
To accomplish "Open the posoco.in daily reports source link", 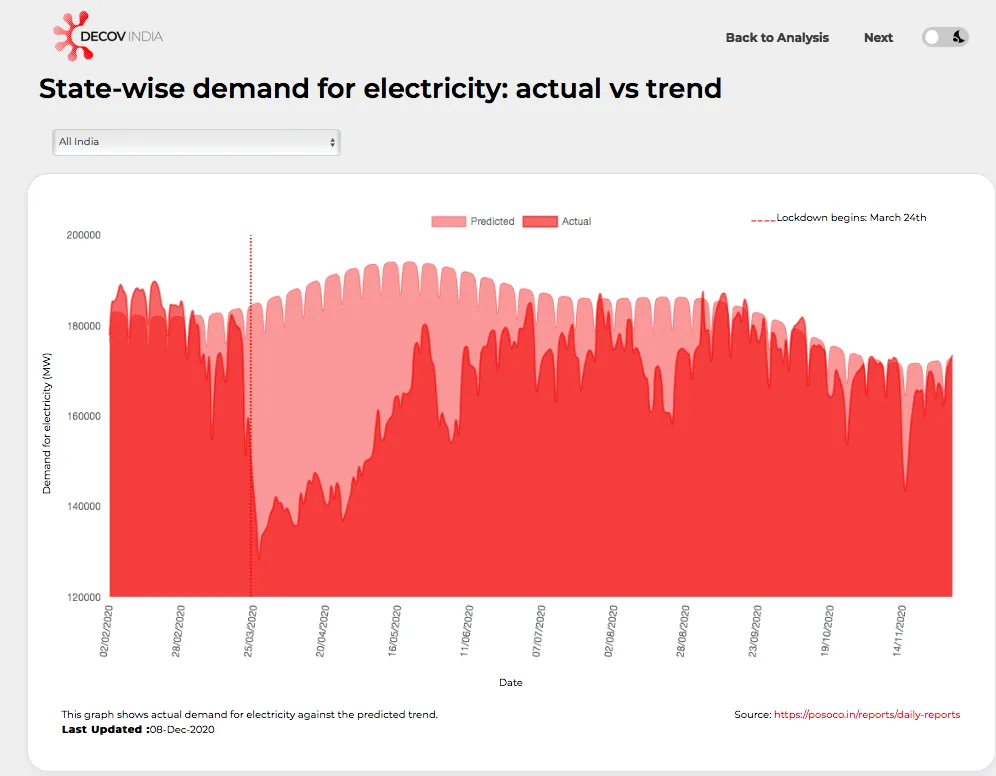I will click(866, 714).
